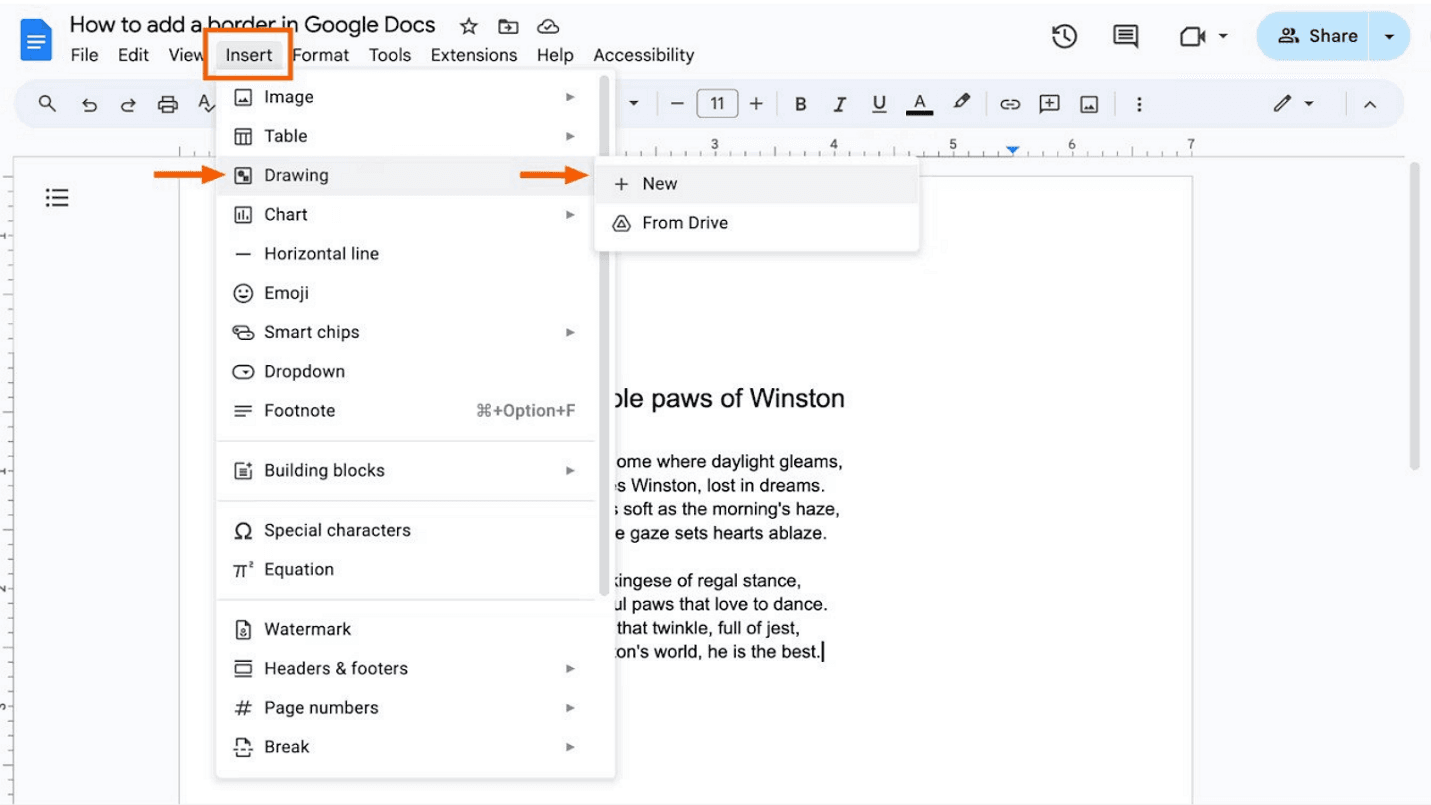Expand Headers & footers submenu

[406, 668]
